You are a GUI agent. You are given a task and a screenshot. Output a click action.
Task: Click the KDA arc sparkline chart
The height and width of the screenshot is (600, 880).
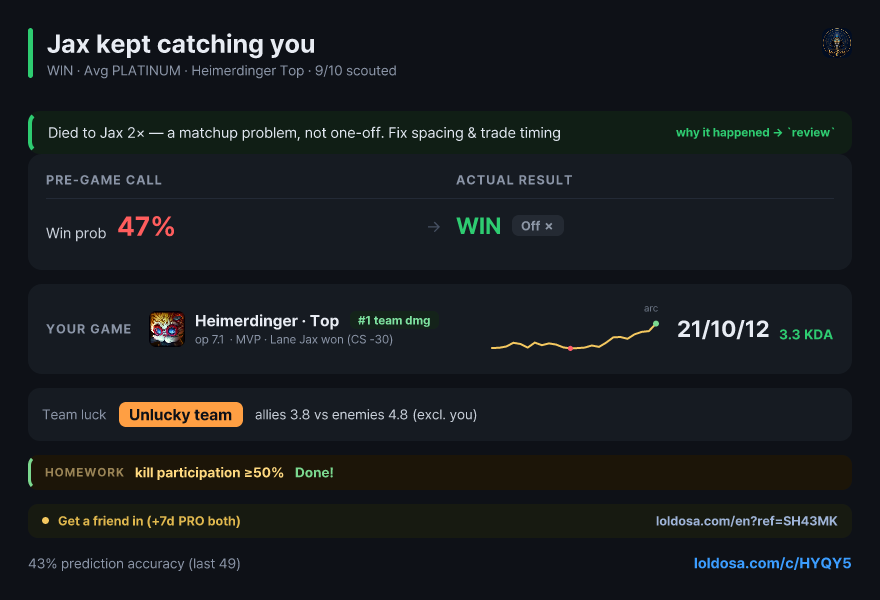575,336
